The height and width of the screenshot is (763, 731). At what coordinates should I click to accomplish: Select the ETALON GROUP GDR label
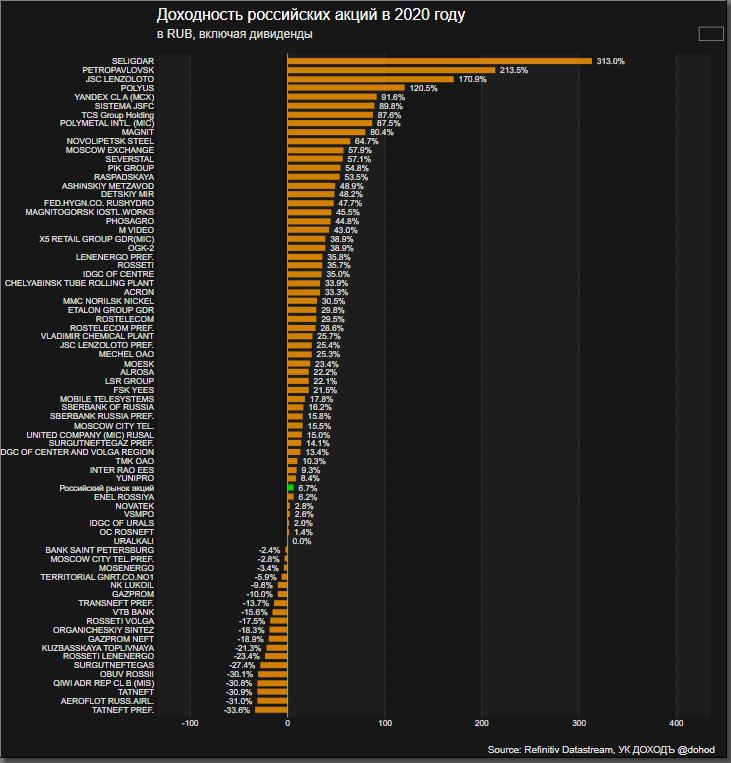tap(111, 310)
